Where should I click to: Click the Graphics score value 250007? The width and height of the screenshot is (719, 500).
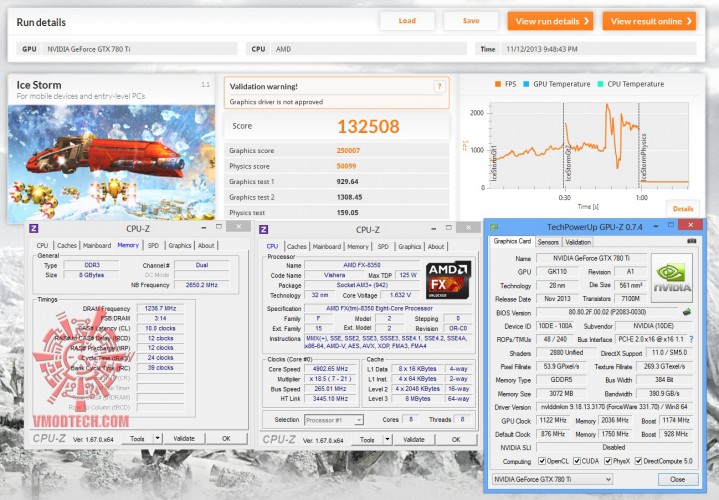[x=348, y=150]
